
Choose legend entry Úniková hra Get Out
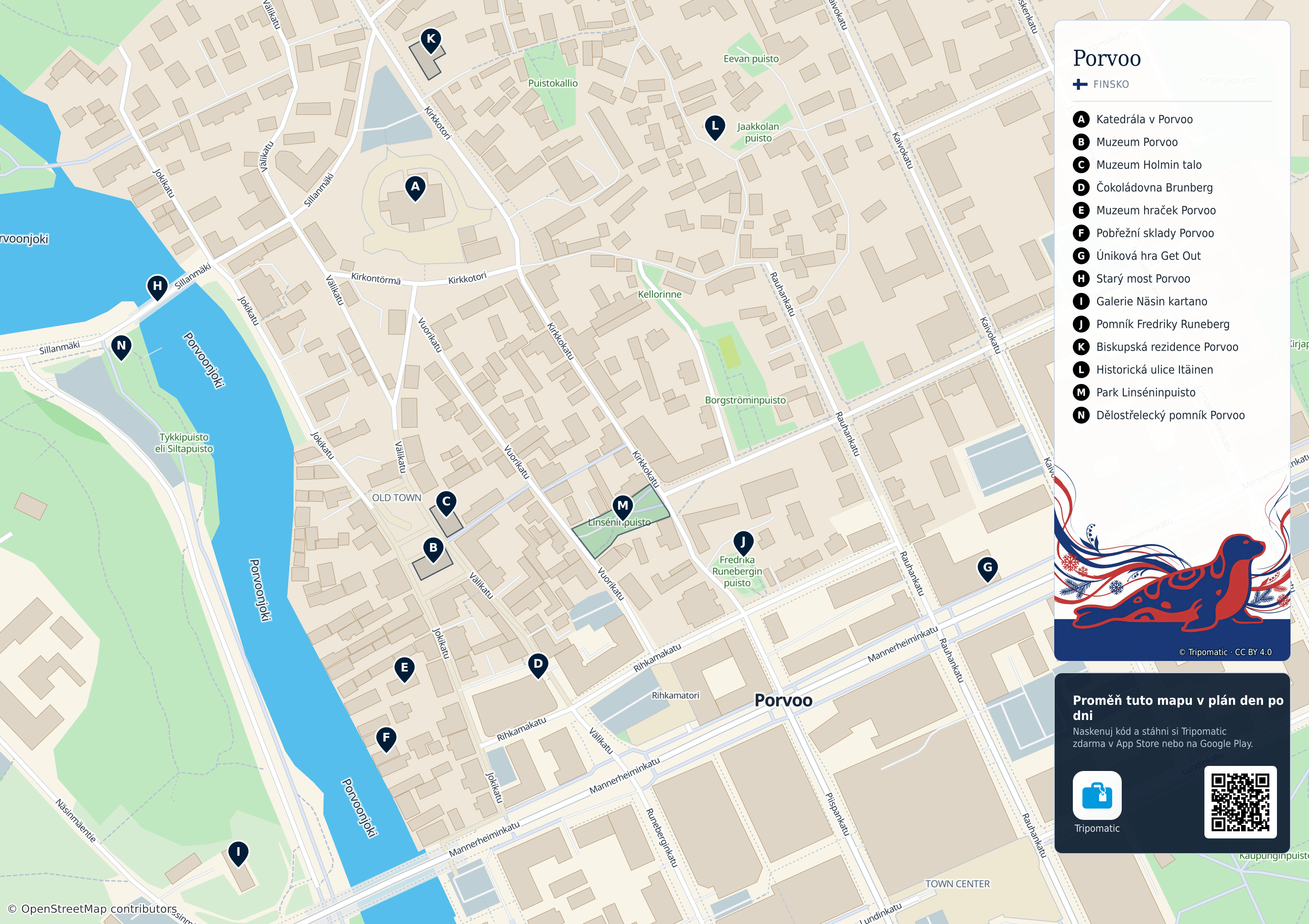pos(1137,256)
